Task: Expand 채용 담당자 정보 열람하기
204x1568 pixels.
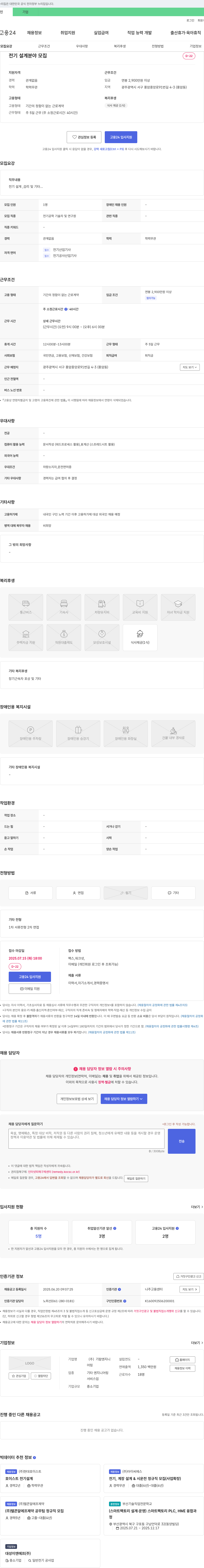Action: [x=124, y=1099]
